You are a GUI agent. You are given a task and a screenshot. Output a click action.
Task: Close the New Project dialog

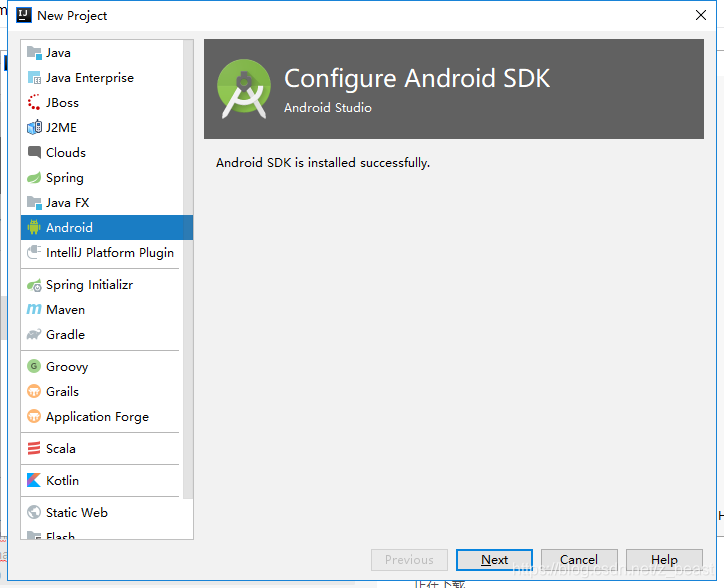[x=700, y=15]
